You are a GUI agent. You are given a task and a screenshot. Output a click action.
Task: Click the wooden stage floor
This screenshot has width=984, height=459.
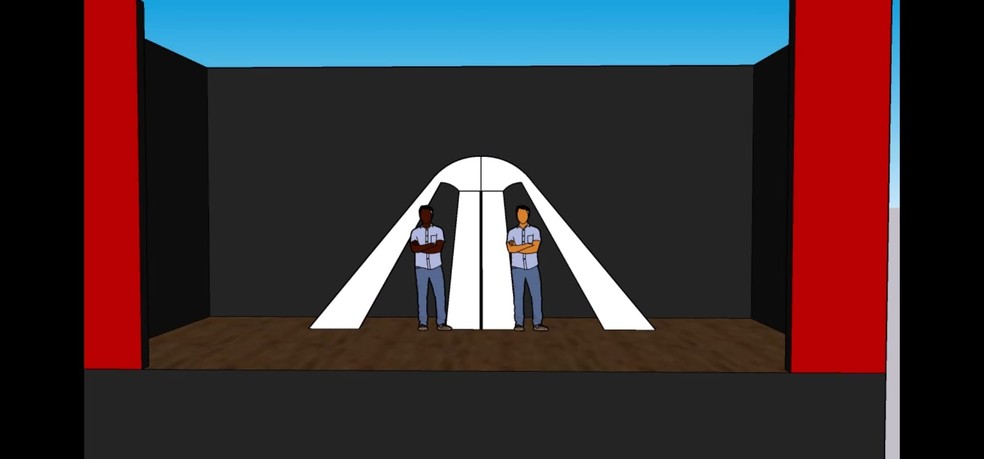(x=300, y=345)
